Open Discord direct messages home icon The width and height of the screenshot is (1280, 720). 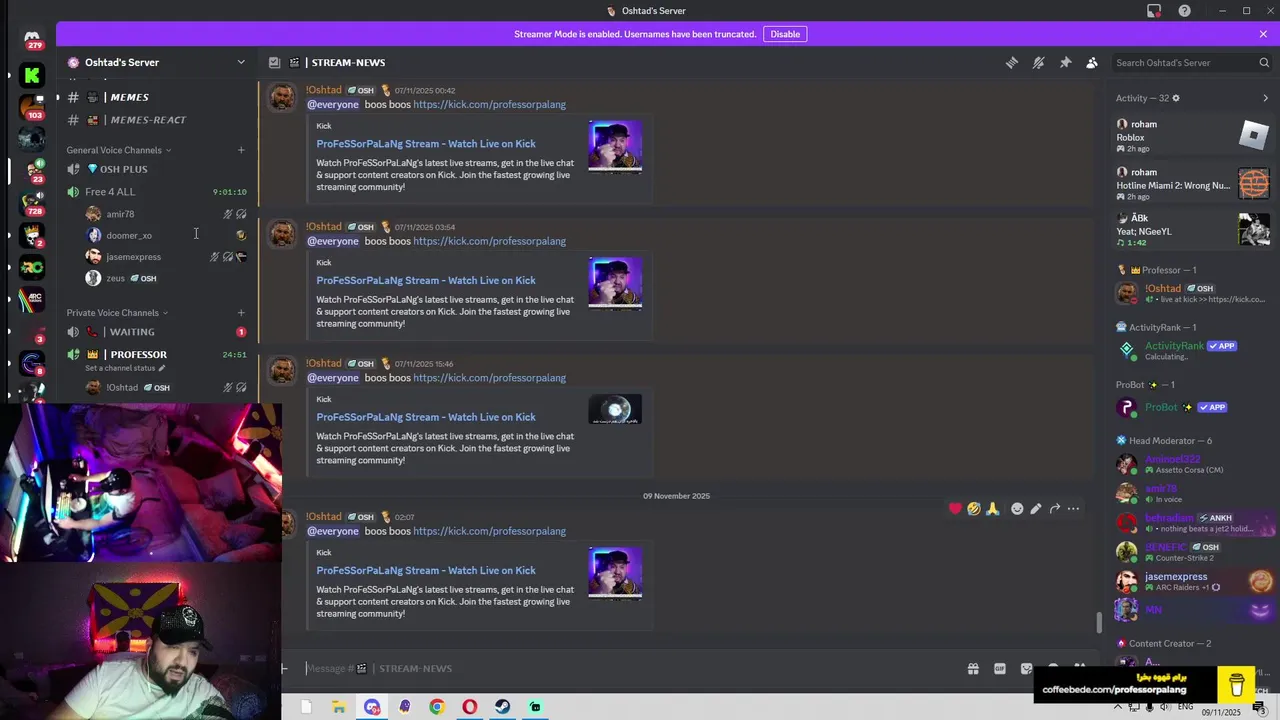point(32,39)
